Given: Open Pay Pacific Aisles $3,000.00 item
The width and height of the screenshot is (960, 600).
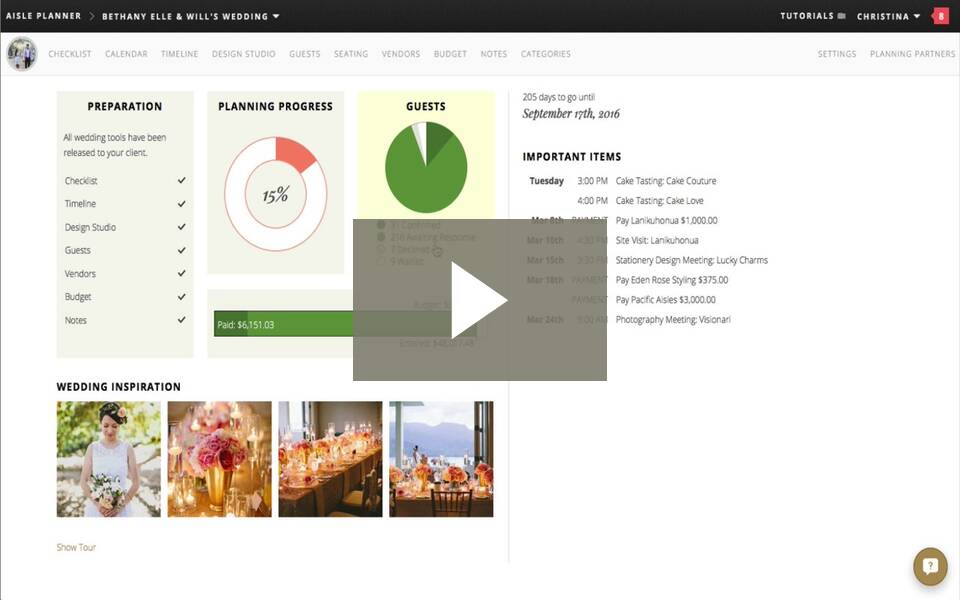Looking at the screenshot, I should click(x=666, y=299).
